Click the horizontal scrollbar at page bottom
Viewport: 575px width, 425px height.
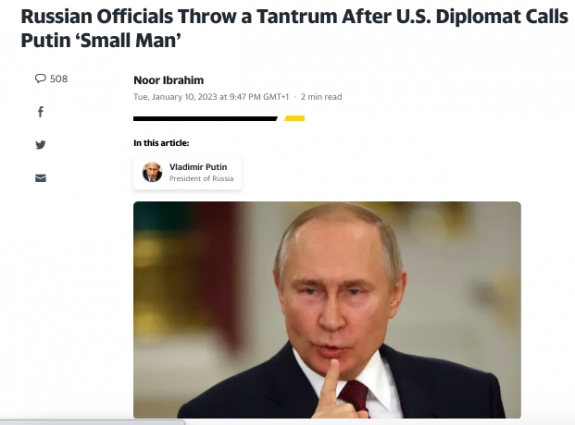pyautogui.click(x=92, y=422)
